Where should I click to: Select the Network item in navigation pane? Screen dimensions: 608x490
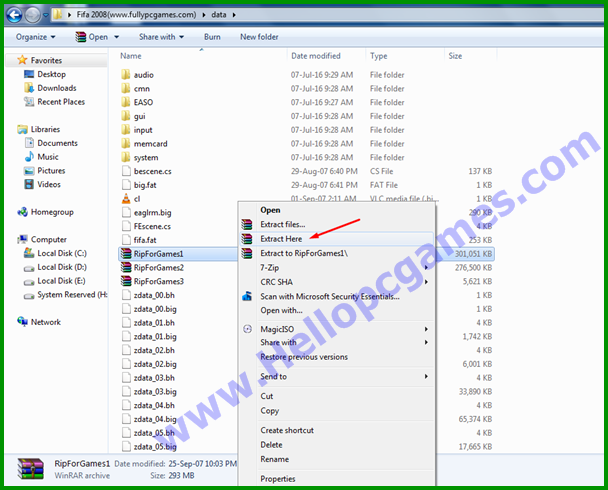tap(46, 322)
